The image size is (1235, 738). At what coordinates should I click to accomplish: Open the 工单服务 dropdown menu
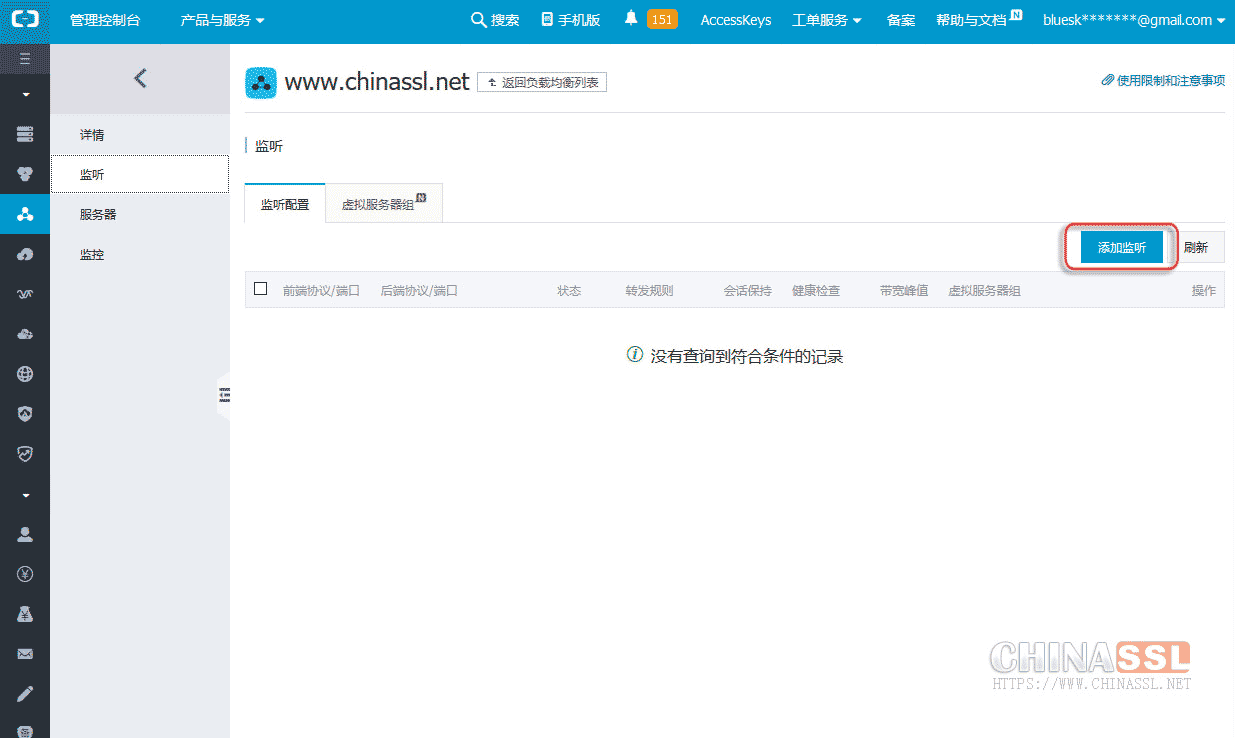[826, 20]
